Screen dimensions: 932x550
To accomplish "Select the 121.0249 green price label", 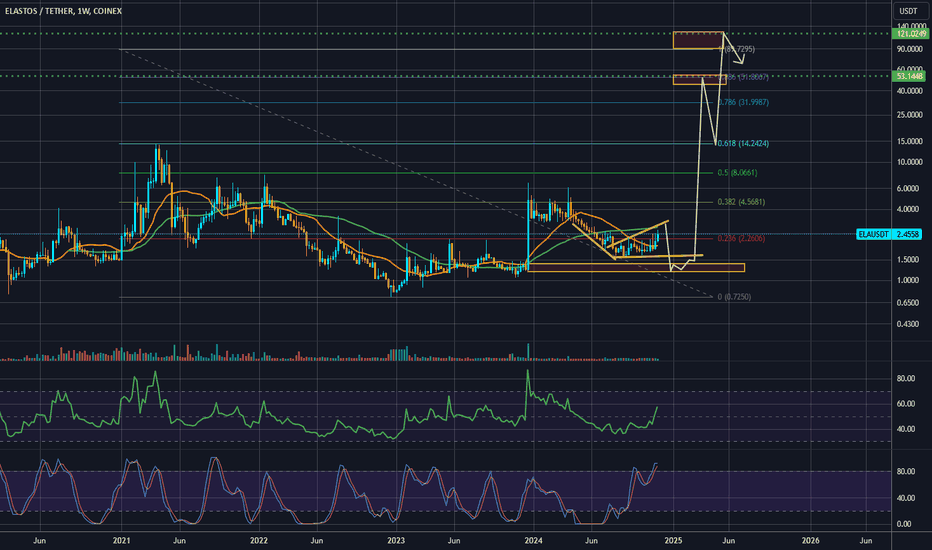I will (x=911, y=34).
